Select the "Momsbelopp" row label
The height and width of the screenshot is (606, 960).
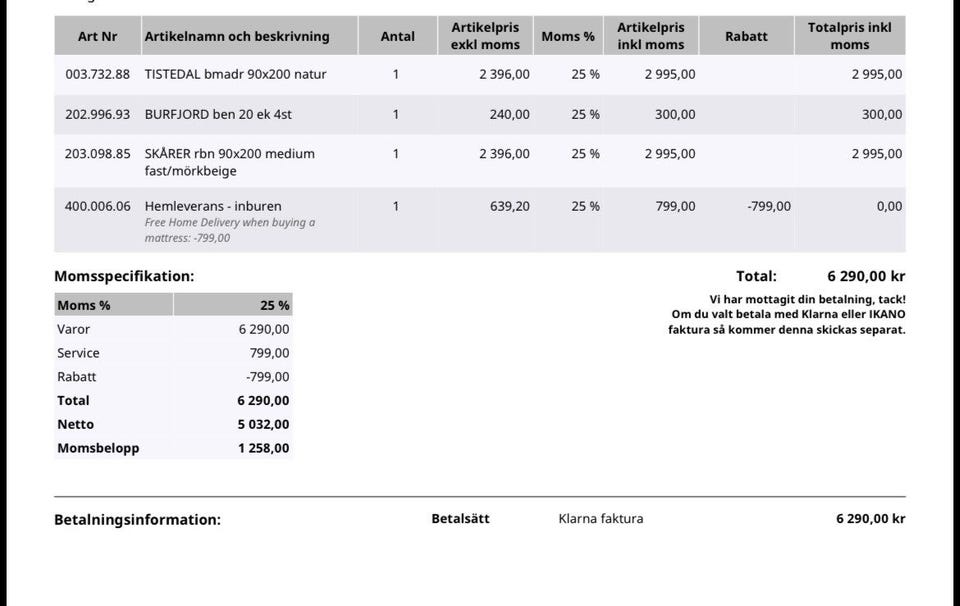(98, 448)
